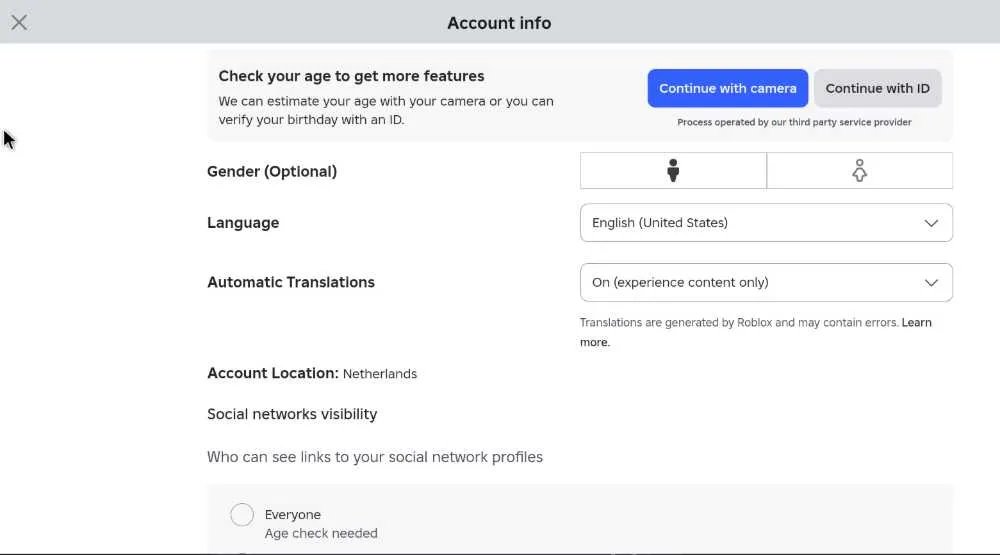Select the Everyone radio button

click(x=242, y=514)
